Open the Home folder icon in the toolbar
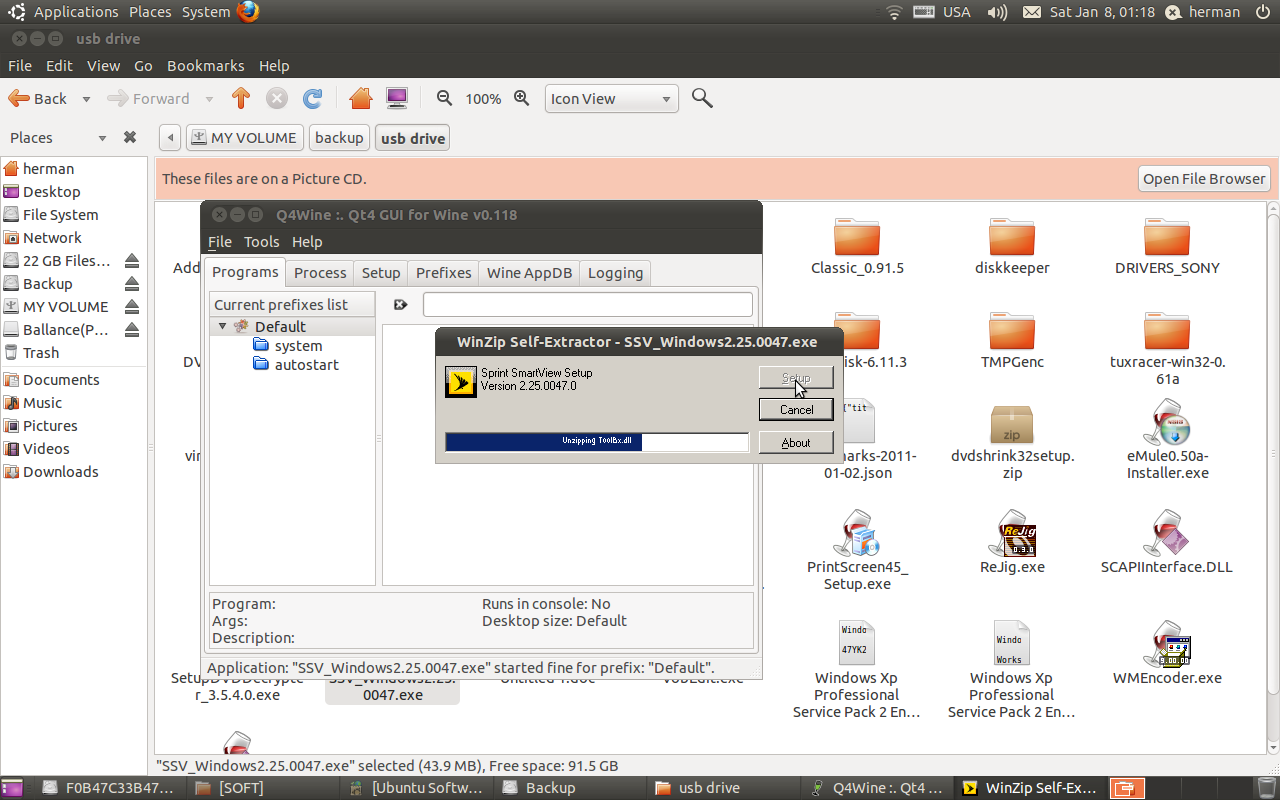1280x800 pixels. click(x=361, y=98)
